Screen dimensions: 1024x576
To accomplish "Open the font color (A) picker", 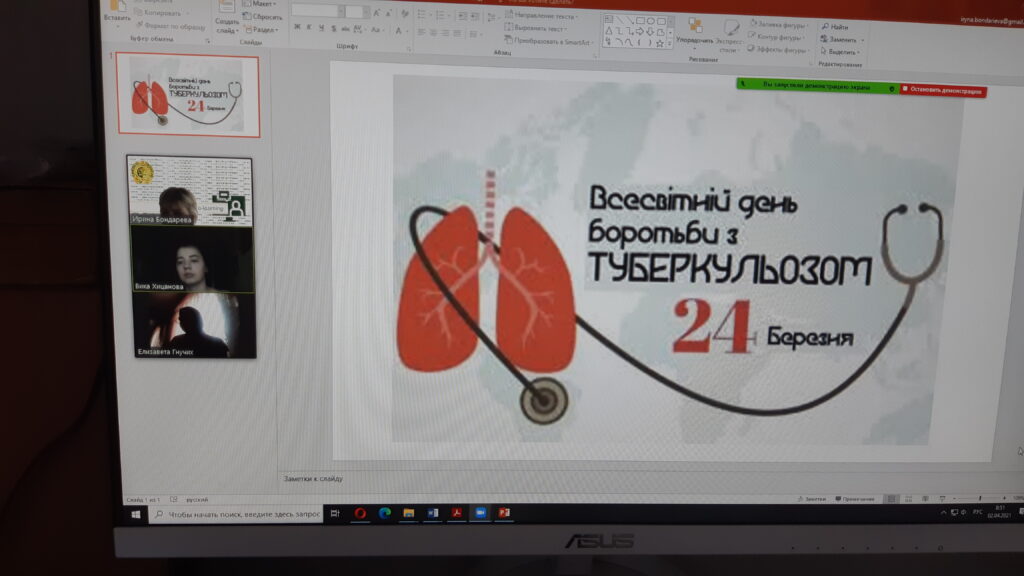I will (399, 31).
